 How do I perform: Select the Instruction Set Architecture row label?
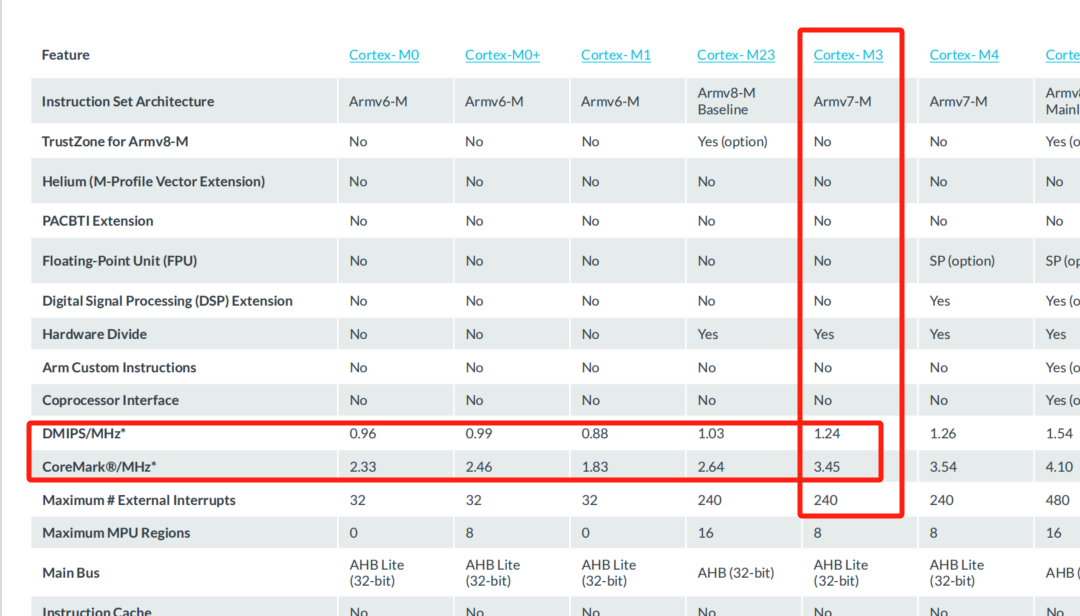[x=128, y=101]
